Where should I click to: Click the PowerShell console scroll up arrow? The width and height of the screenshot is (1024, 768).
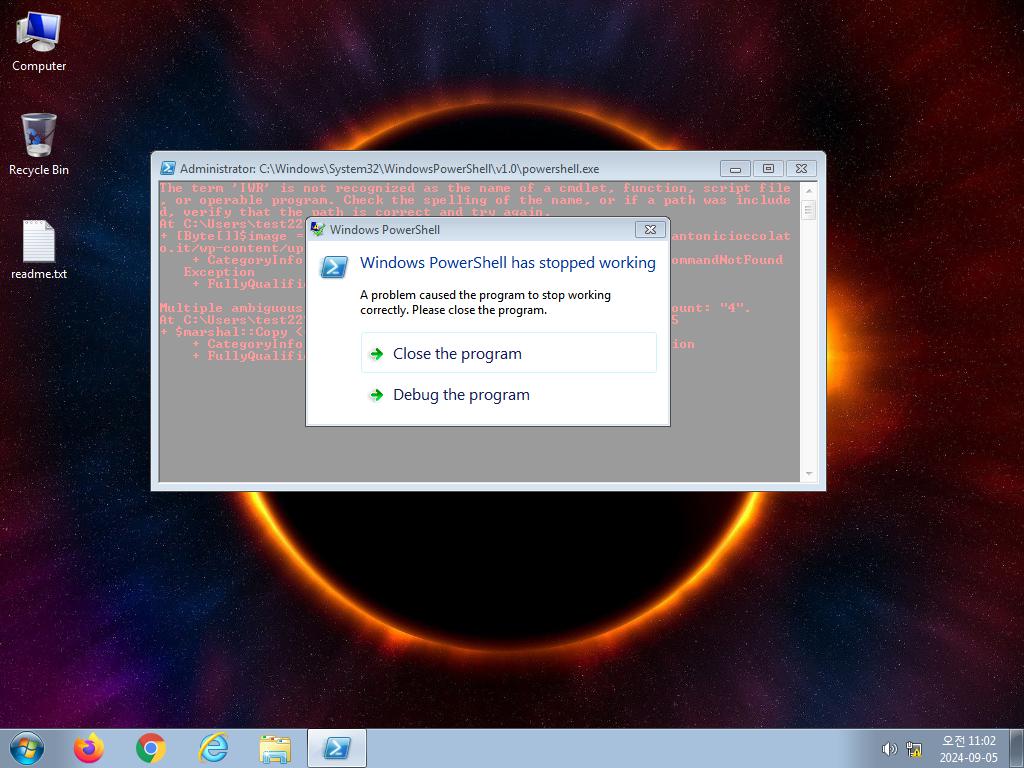[x=808, y=190]
